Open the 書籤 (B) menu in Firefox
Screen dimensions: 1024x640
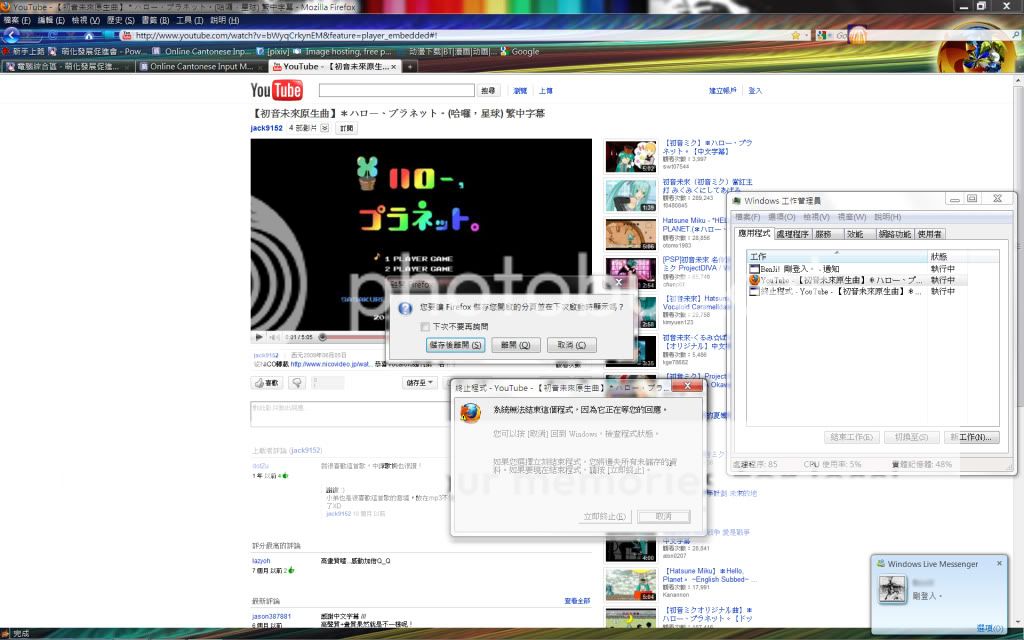(x=154, y=20)
